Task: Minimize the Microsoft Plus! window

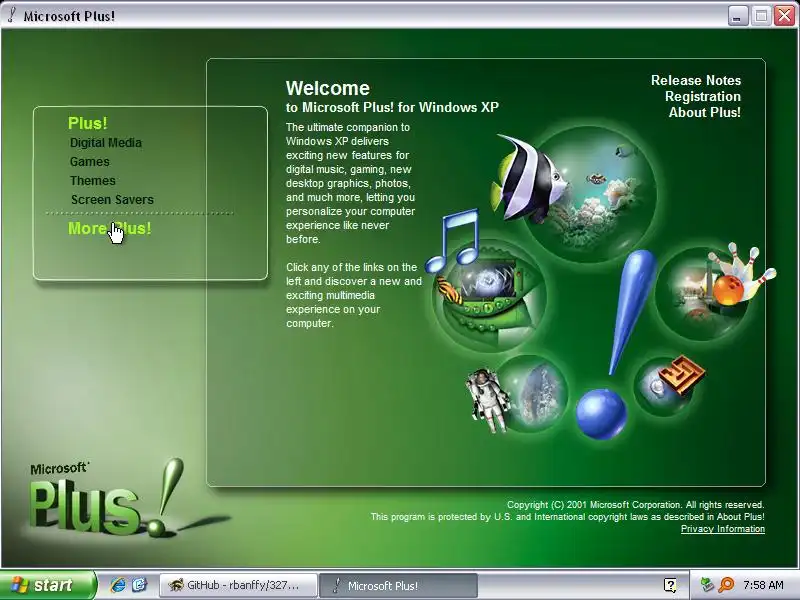Action: tap(736, 16)
